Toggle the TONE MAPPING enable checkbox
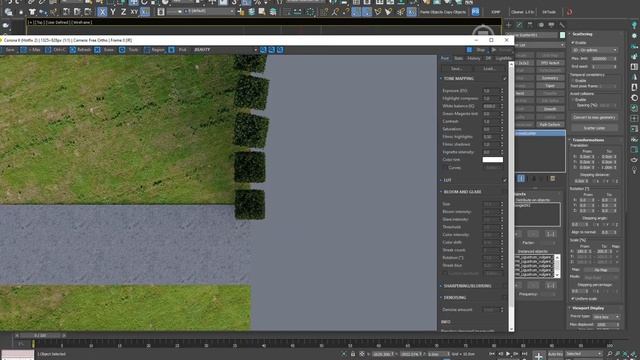Screen dimensions: 640x360 (x=505, y=78)
